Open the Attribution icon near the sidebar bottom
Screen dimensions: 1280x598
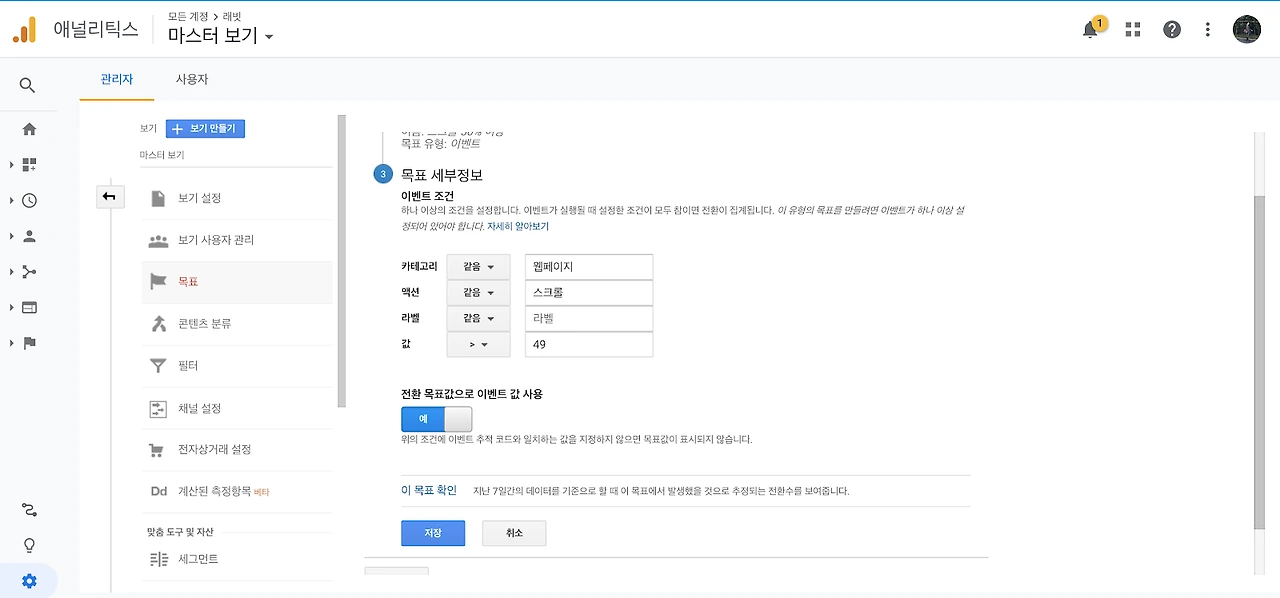[x=29, y=510]
